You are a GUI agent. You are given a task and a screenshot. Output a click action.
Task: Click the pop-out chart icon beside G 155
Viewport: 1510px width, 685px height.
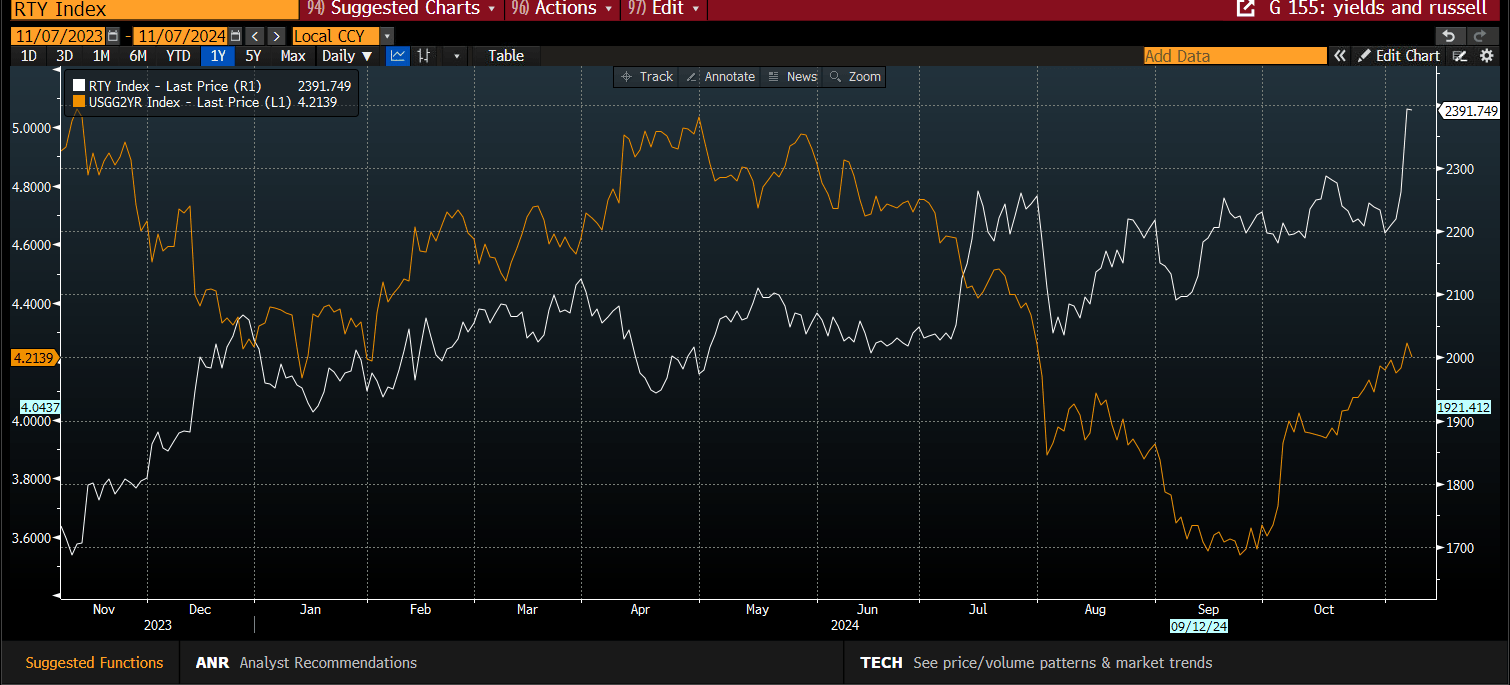pos(1245,9)
